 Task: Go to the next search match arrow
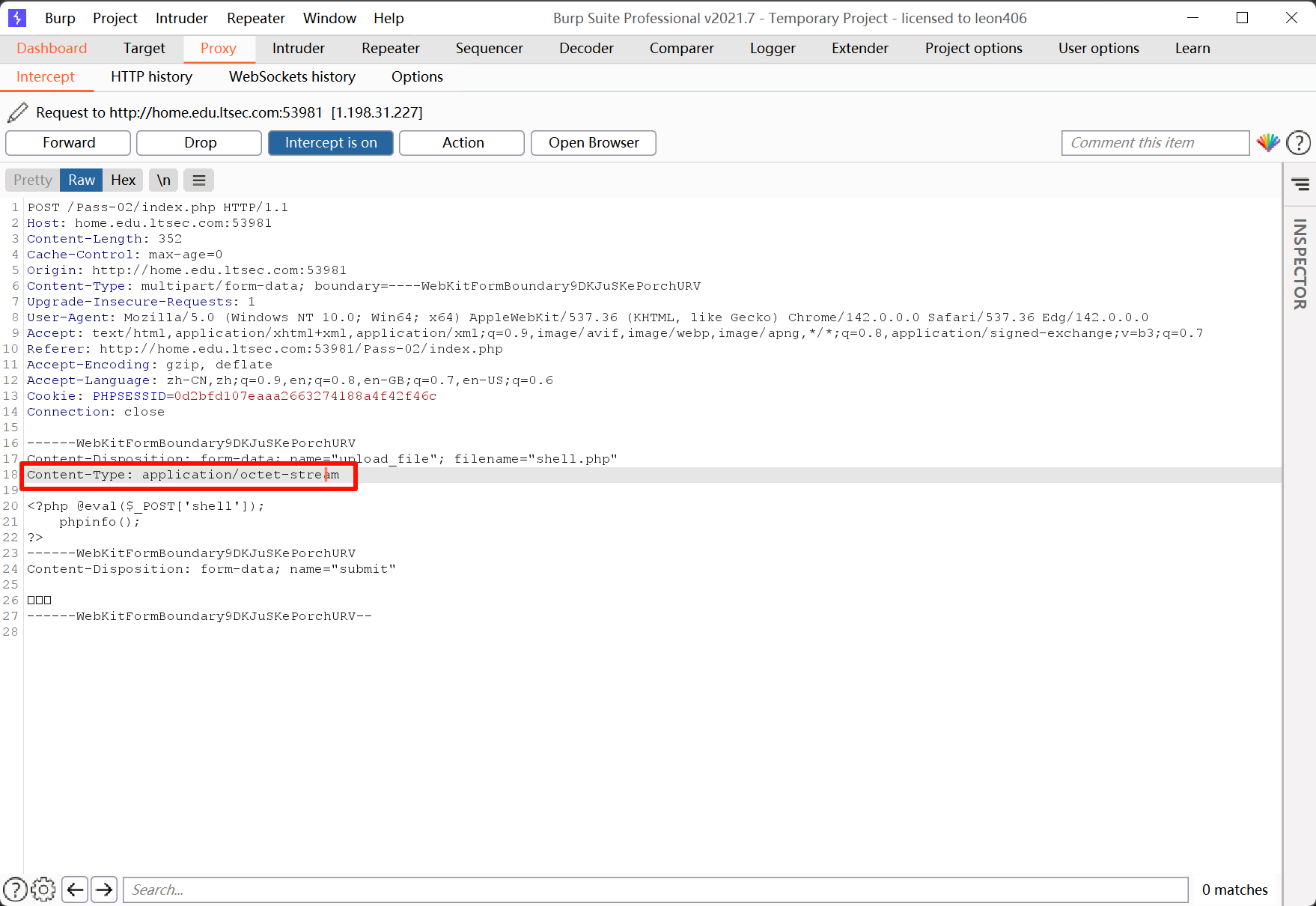[x=104, y=890]
